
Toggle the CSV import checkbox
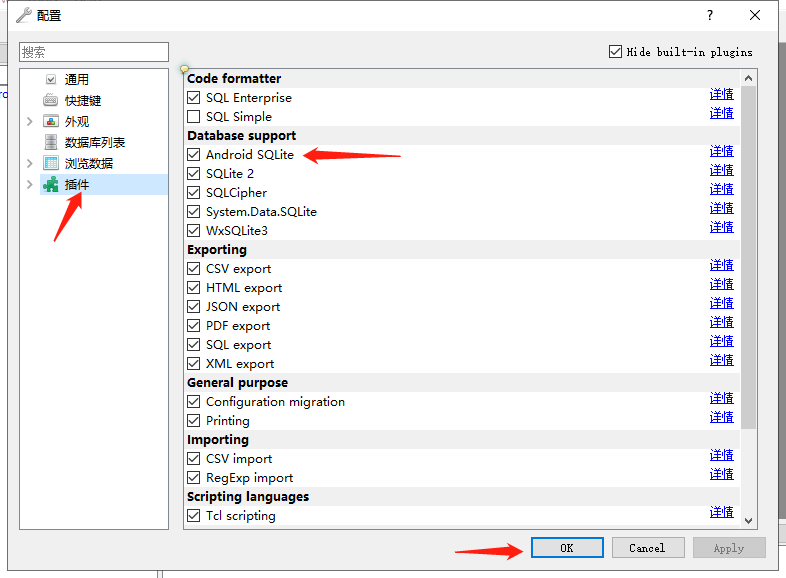193,459
